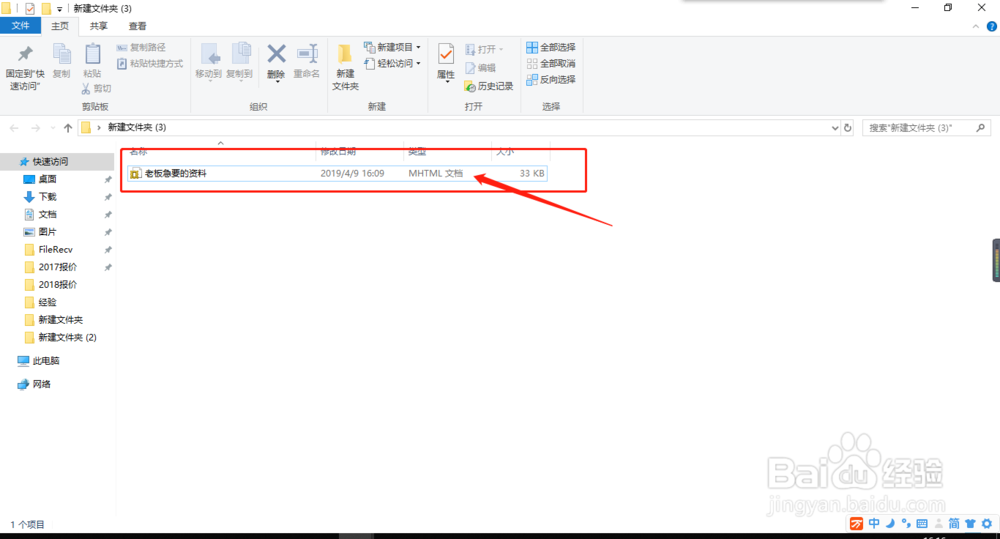Click the blue Help question icon
Viewport: 1000px width, 539px height.
point(992,26)
